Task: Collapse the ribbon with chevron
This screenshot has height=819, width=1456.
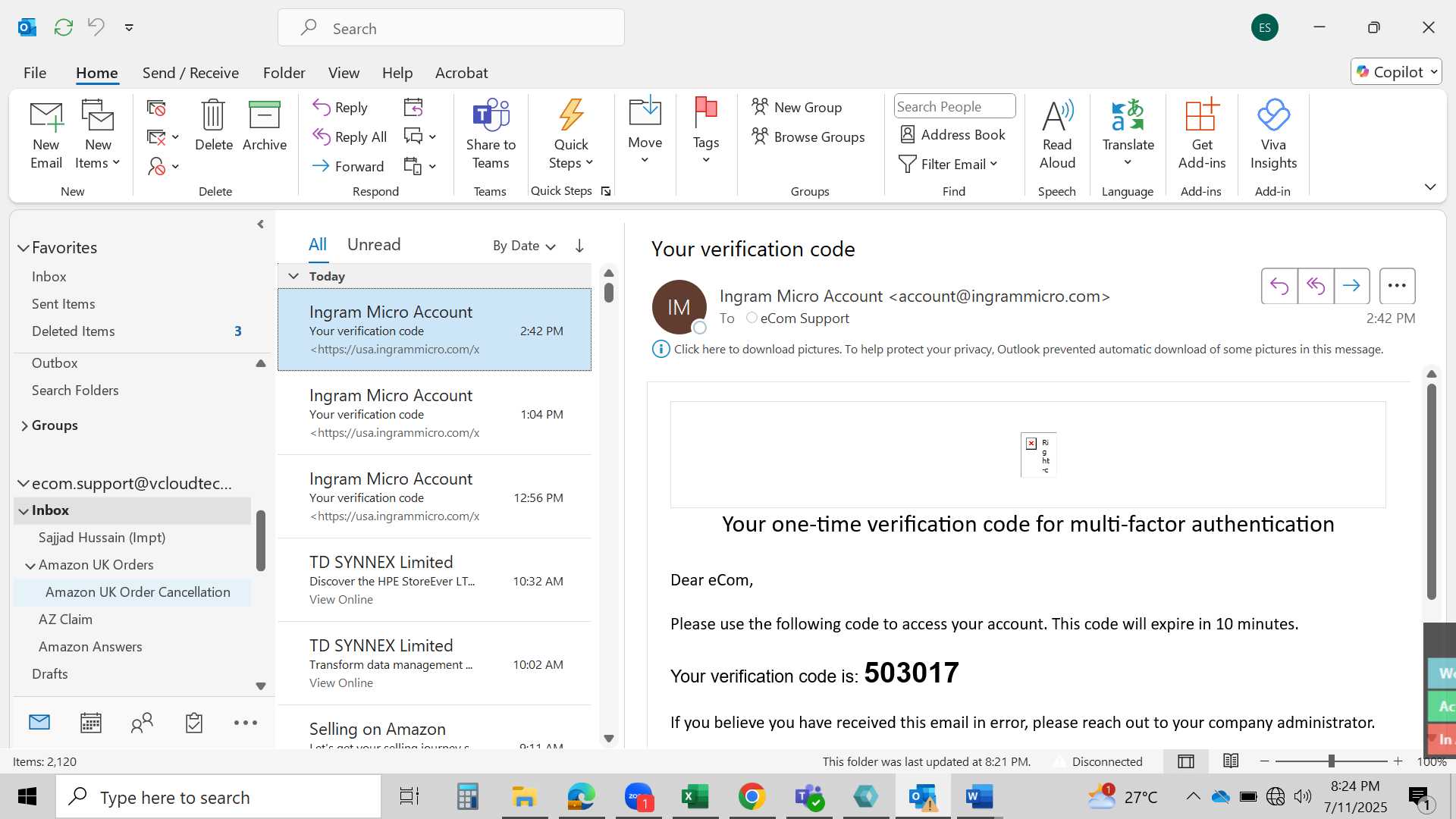Action: pyautogui.click(x=1430, y=187)
